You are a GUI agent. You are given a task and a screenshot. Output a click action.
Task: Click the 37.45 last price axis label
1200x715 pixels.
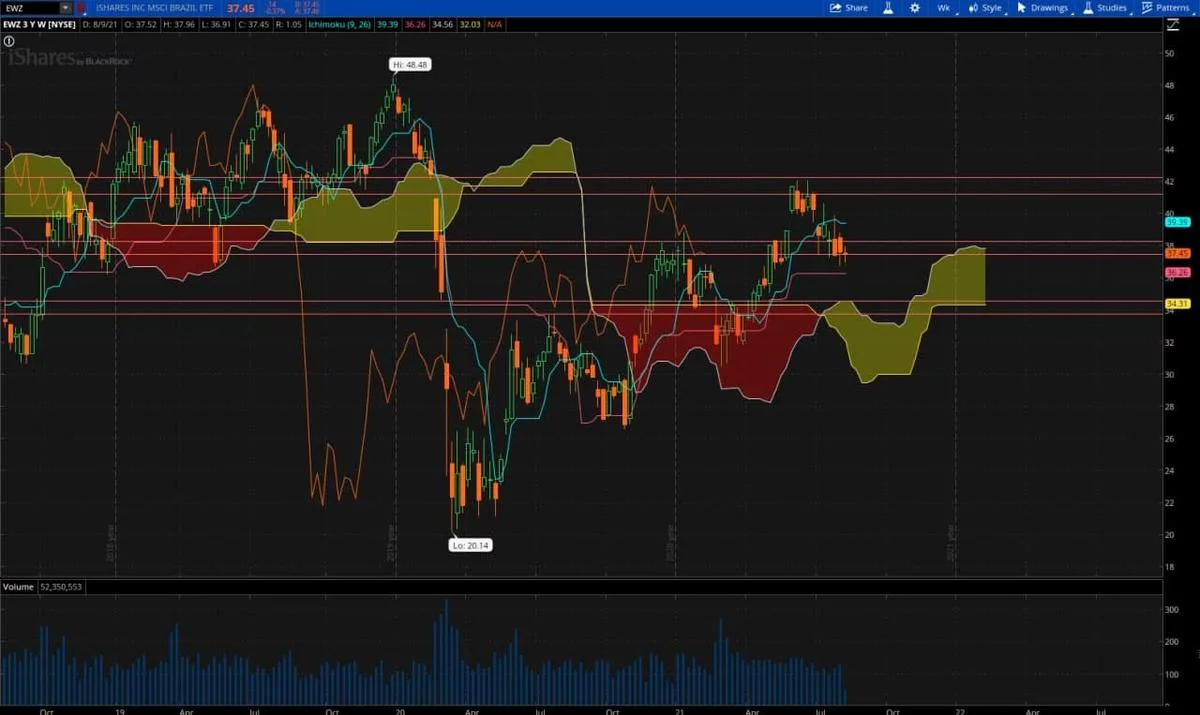click(x=1177, y=254)
